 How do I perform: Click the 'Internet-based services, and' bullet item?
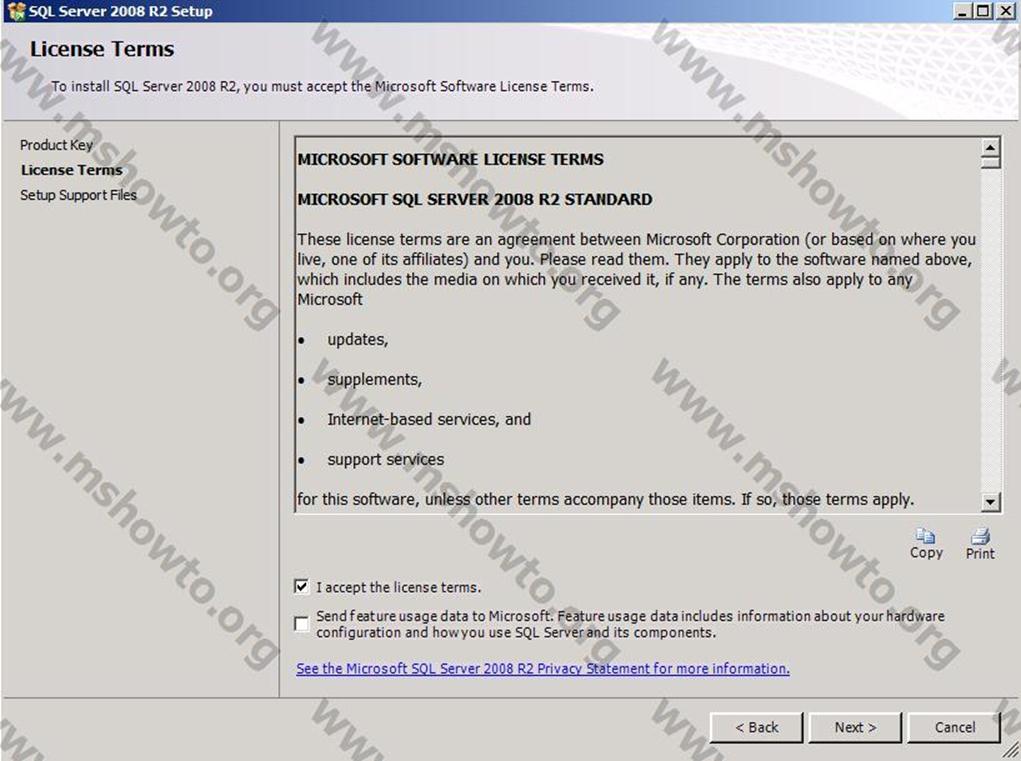429,419
